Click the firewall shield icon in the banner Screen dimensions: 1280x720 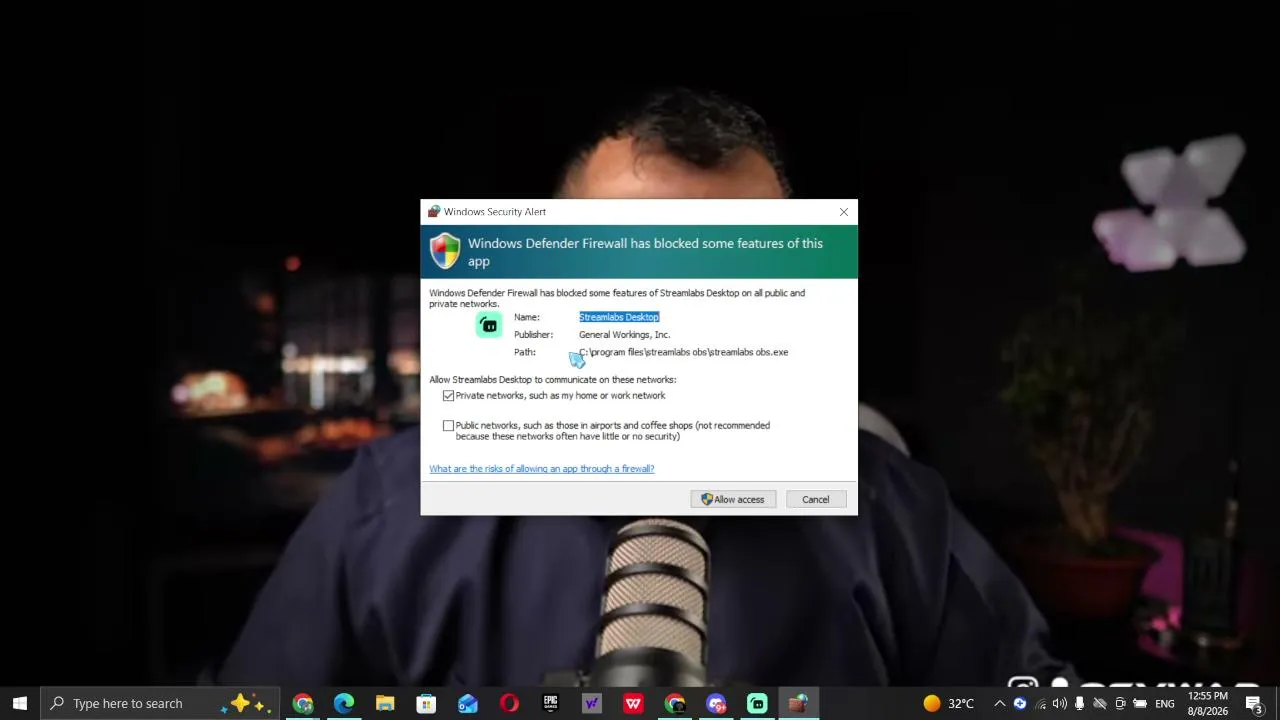445,251
